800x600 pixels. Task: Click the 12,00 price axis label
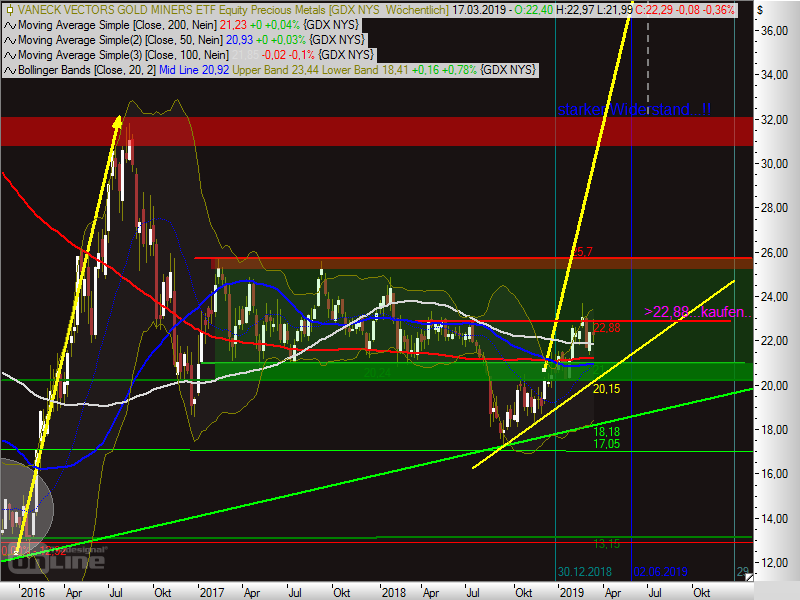[774, 563]
